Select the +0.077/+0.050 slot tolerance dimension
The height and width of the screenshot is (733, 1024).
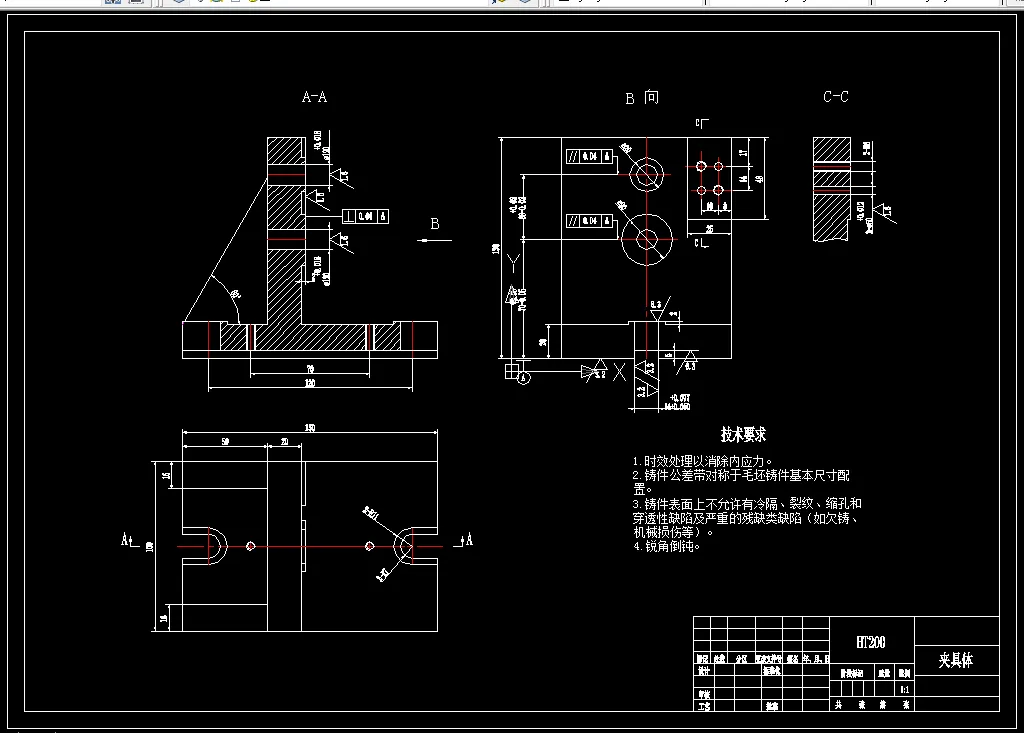(x=677, y=402)
